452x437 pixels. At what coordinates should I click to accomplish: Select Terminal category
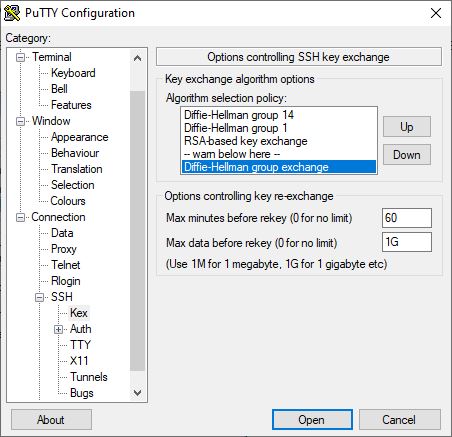coord(52,57)
